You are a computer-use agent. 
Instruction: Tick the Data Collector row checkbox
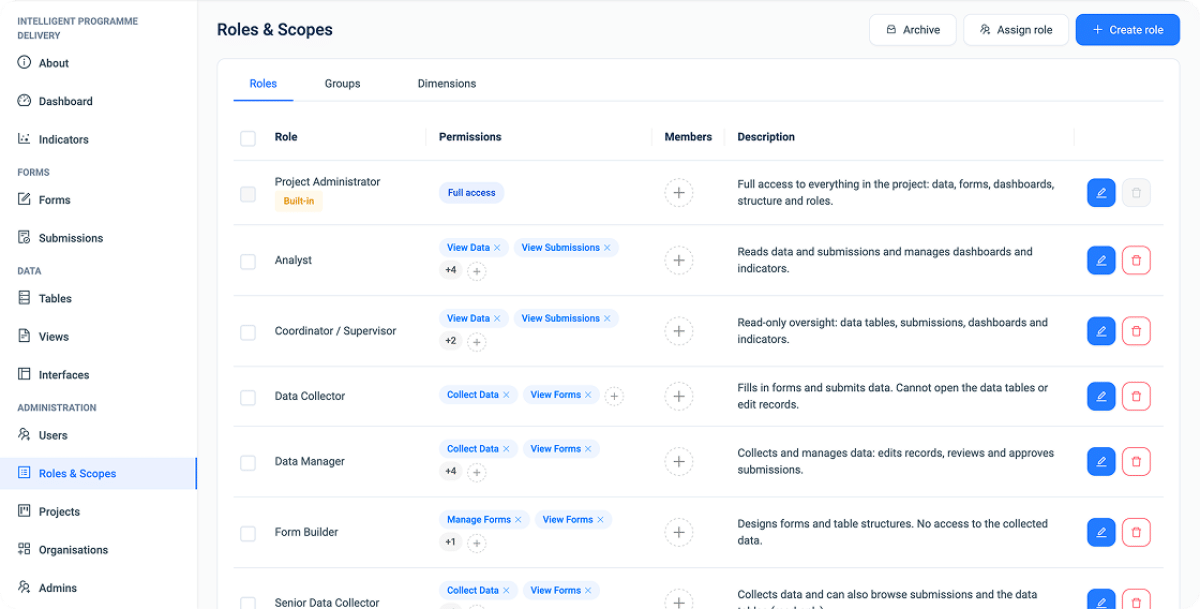pyautogui.click(x=248, y=397)
